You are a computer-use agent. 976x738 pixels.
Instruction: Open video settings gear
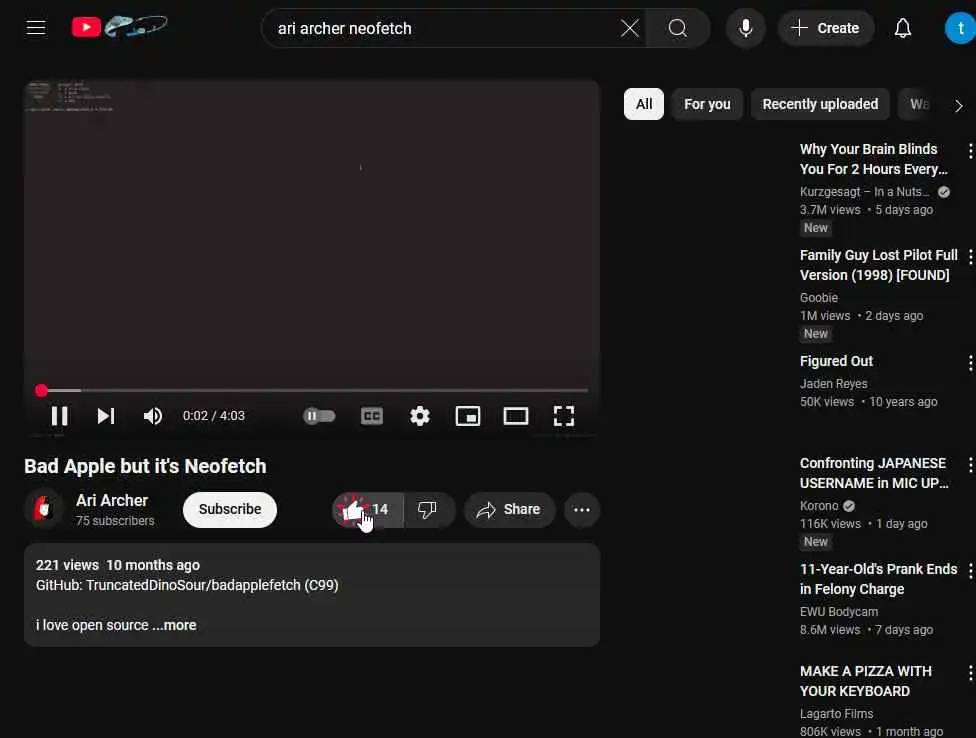(x=420, y=416)
